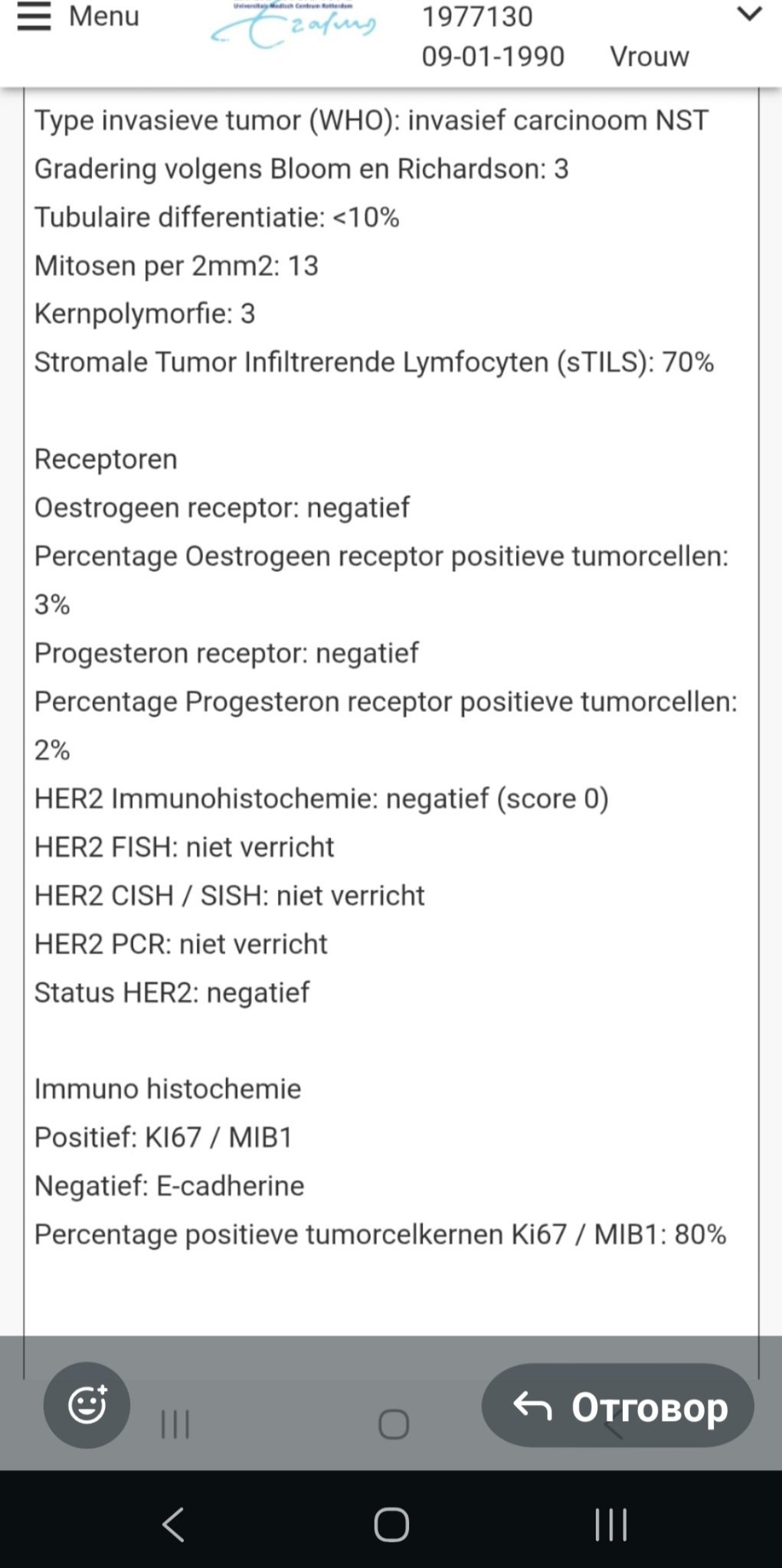Click the Immuno histochemie section heading

point(168,1089)
